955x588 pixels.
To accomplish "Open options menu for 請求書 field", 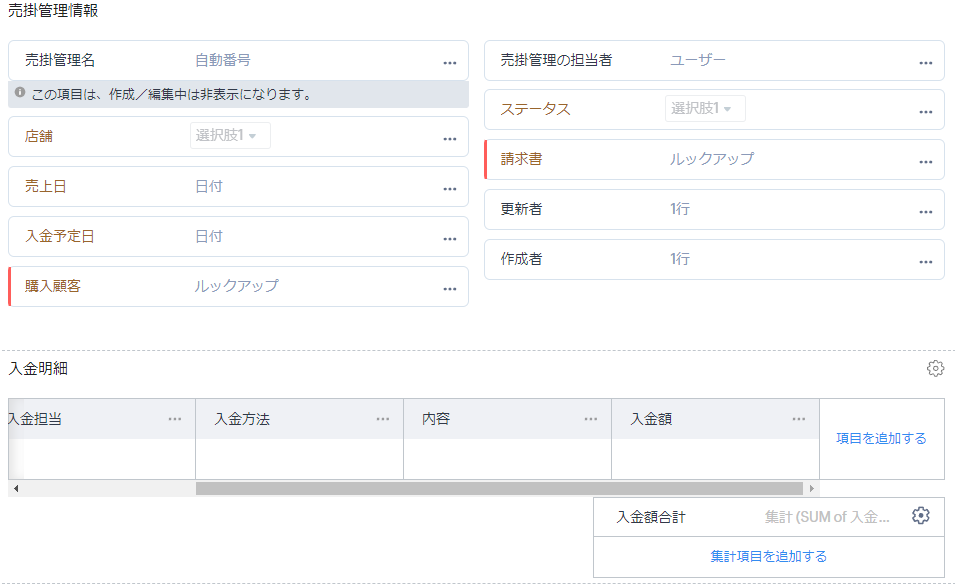I will 926,162.
